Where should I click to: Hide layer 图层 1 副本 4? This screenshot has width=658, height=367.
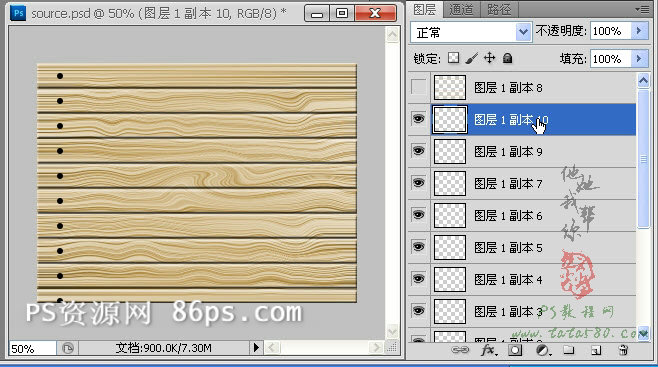[418, 279]
